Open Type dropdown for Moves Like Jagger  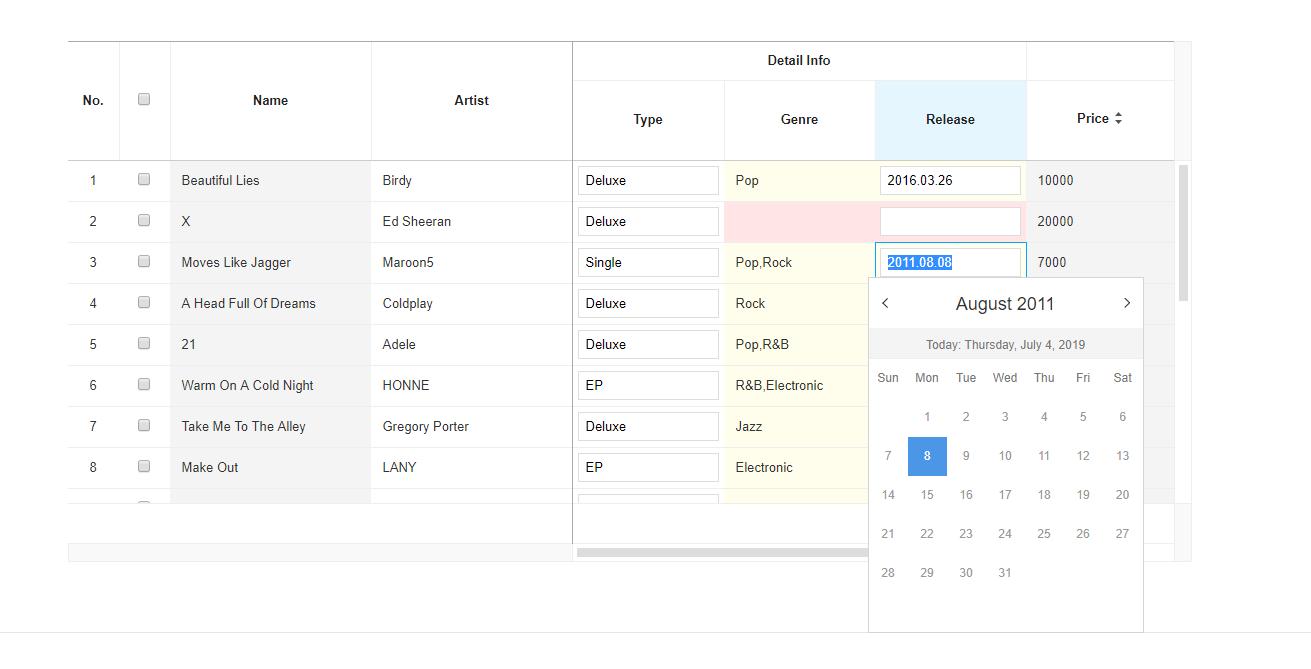[x=648, y=263]
